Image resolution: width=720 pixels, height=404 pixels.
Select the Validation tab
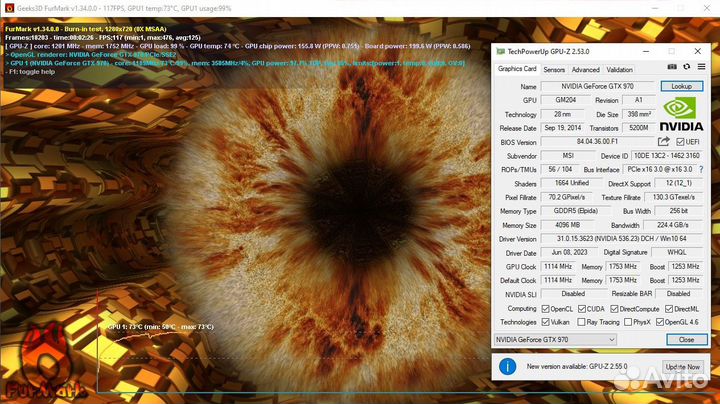click(620, 70)
